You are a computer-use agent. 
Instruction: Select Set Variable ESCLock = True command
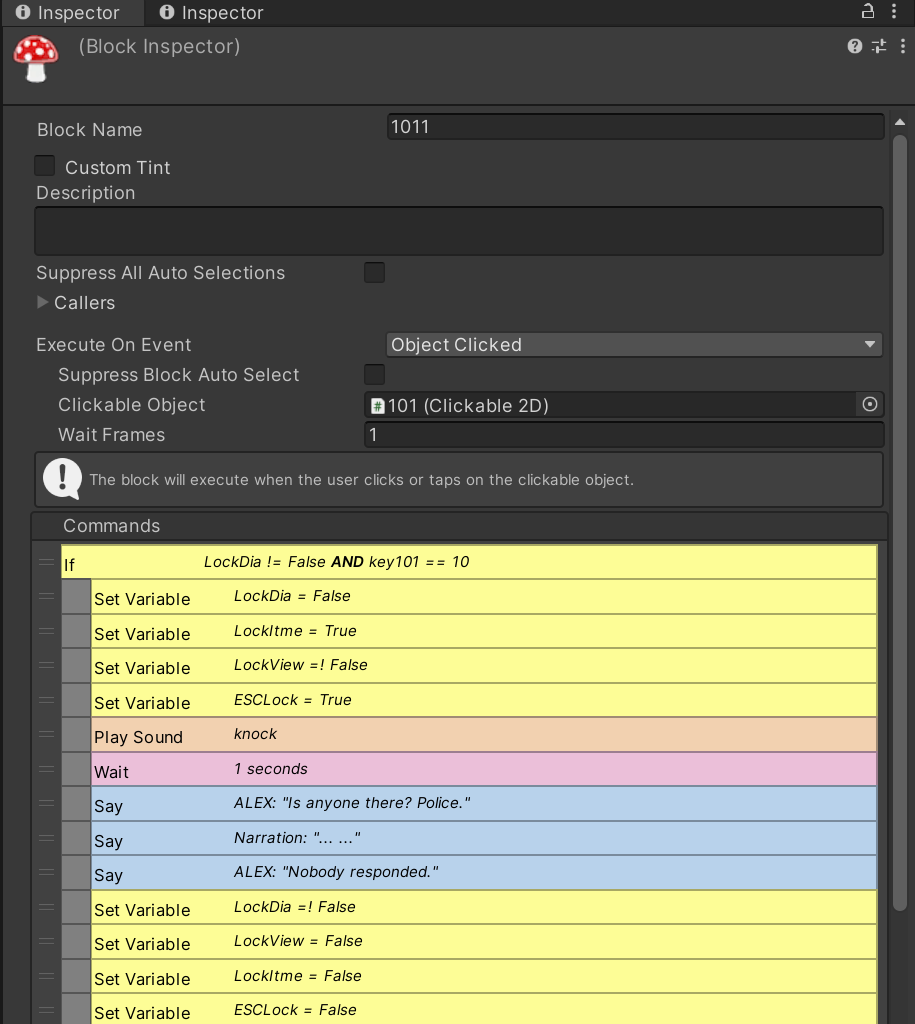[483, 700]
